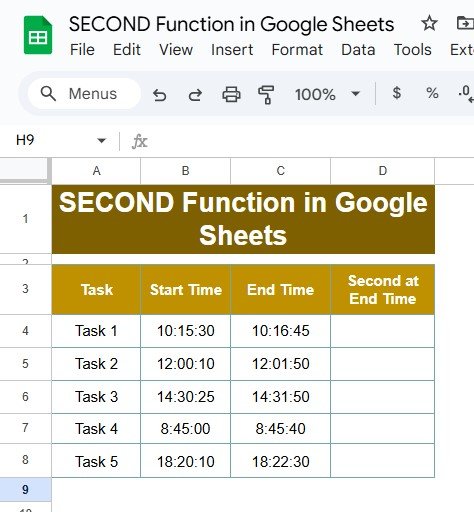Click the decrease decimal places icon
The width and height of the screenshot is (474, 512).
pyautogui.click(x=467, y=94)
